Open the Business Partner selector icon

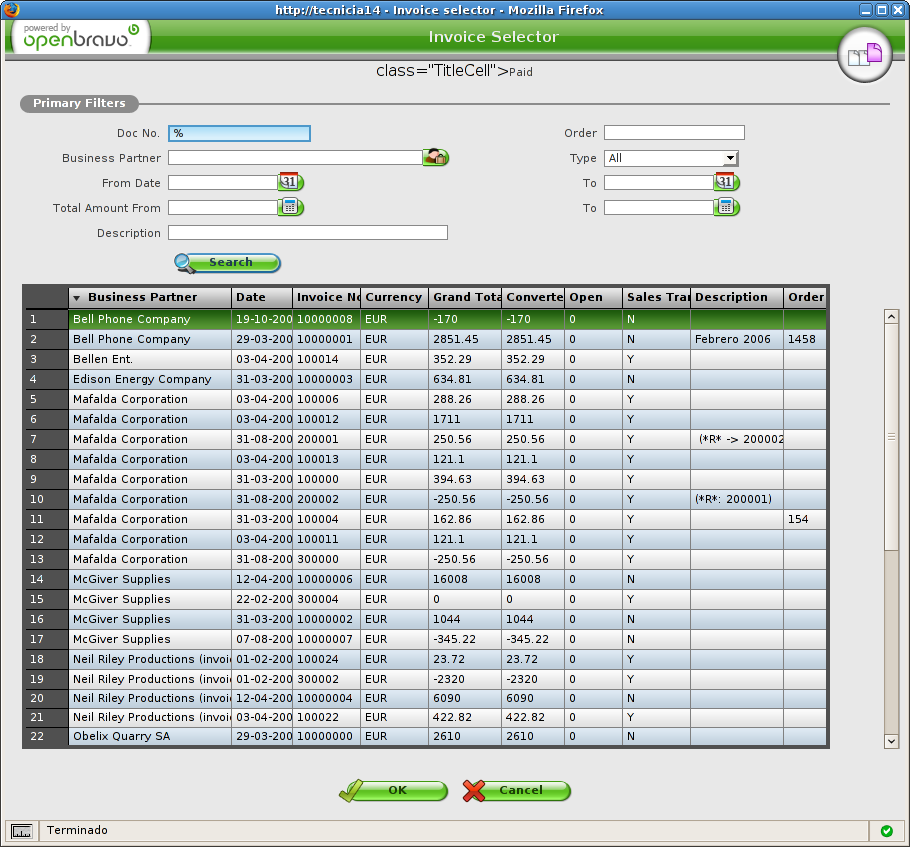435,157
